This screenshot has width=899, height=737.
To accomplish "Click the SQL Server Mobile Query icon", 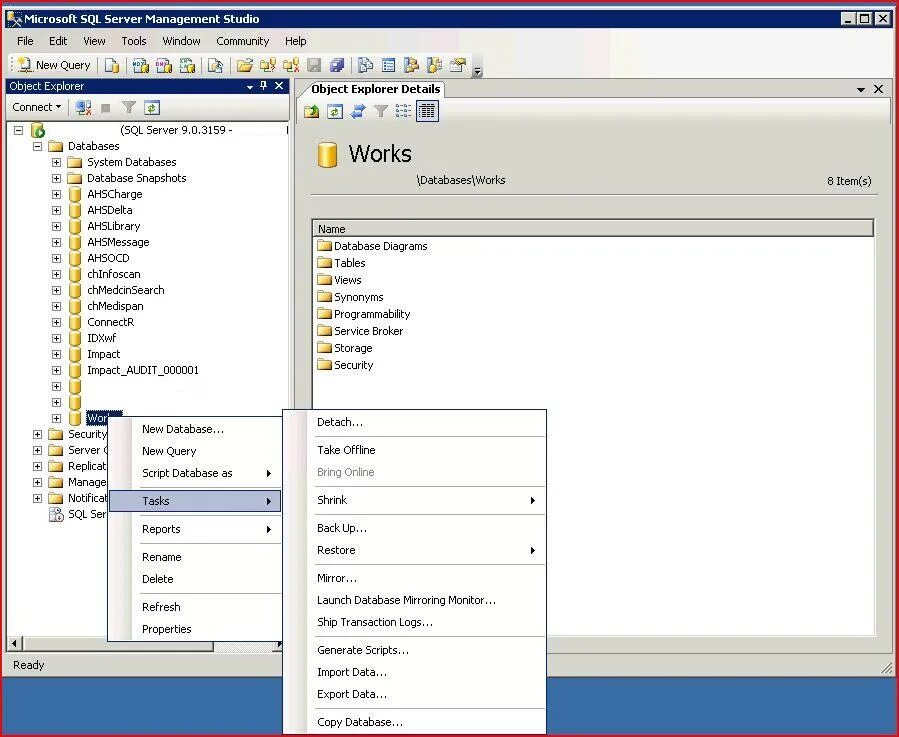I will click(x=215, y=65).
